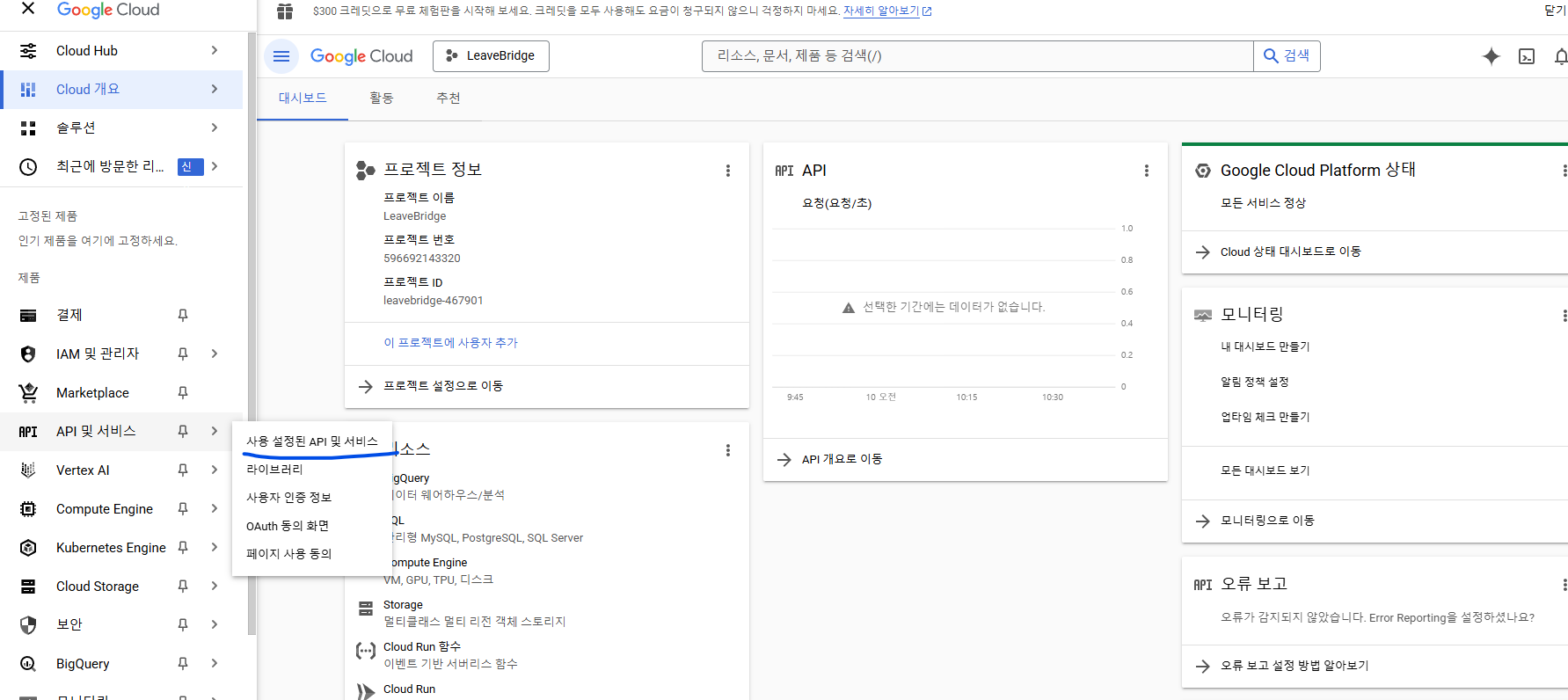Pin 결제 to the pinned products
This screenshot has height=700, width=1568.
183,315
